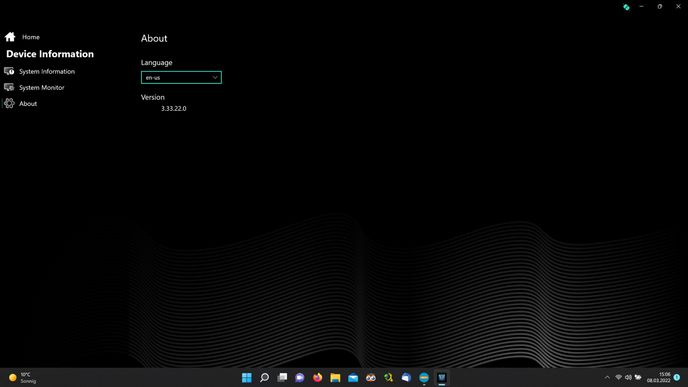The image size is (688, 387).
Task: Click the About gear icon
Action: tap(9, 104)
